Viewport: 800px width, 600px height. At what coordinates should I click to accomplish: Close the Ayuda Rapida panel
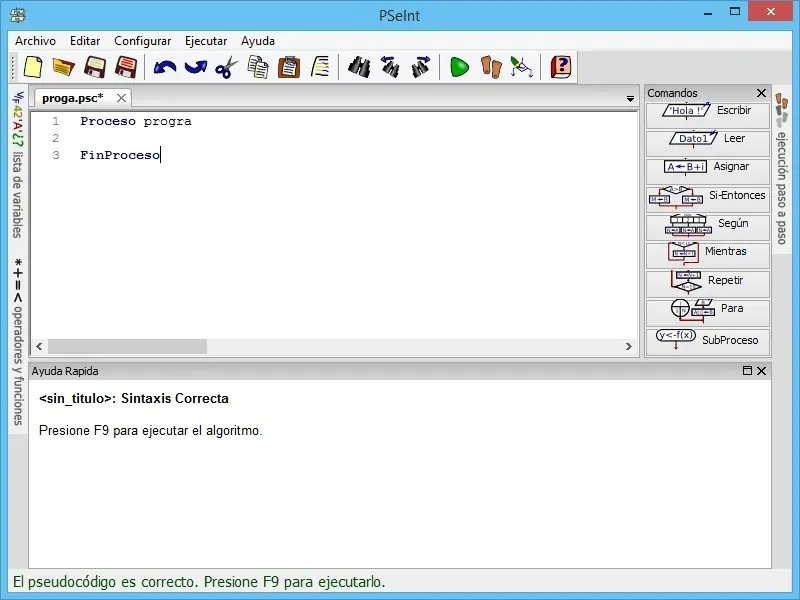click(x=761, y=371)
